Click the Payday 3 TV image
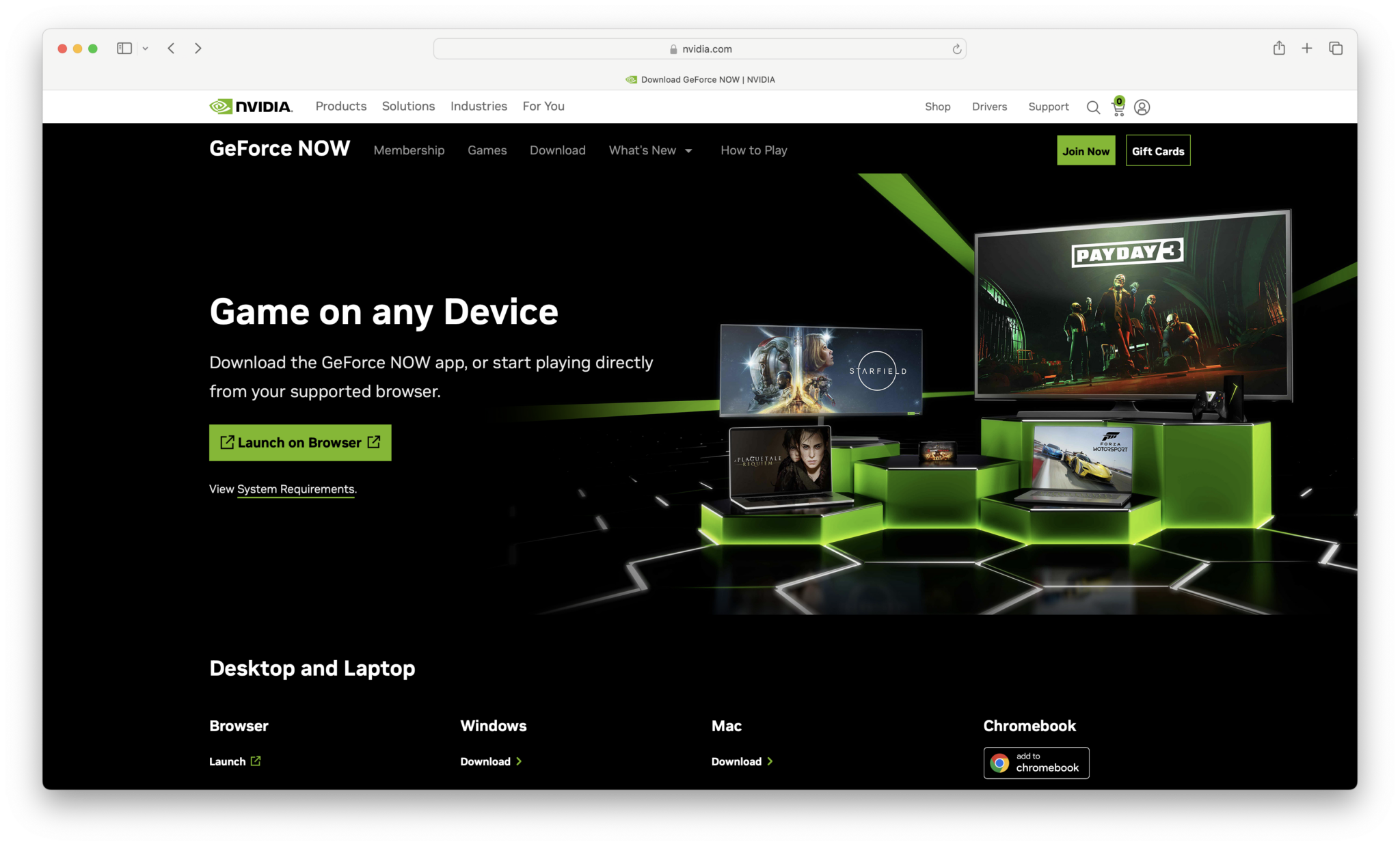Image resolution: width=1400 pixels, height=846 pixels. click(1132, 306)
